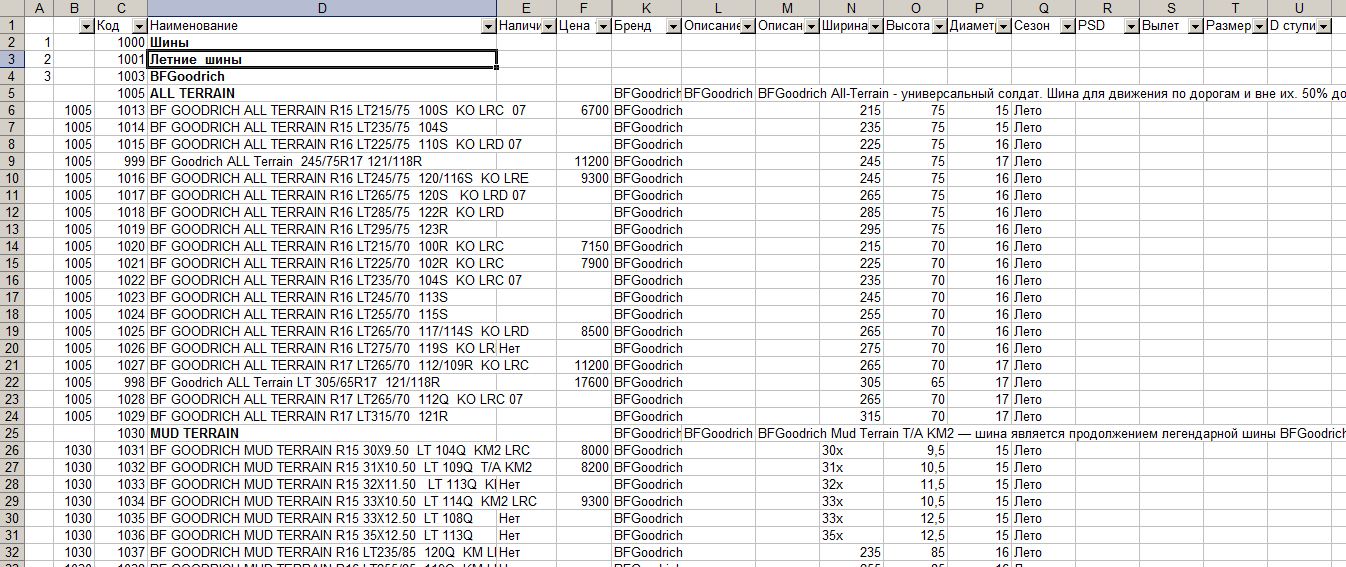
Task: Click the price cell showing 17600
Action: [x=584, y=382]
